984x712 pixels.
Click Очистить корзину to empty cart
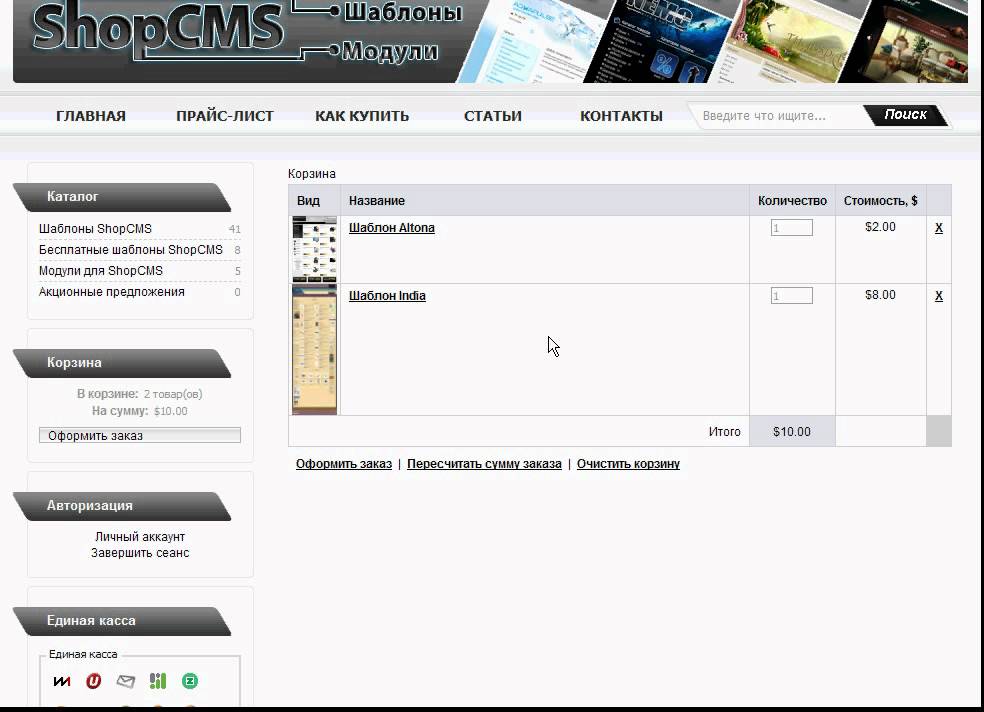[628, 464]
